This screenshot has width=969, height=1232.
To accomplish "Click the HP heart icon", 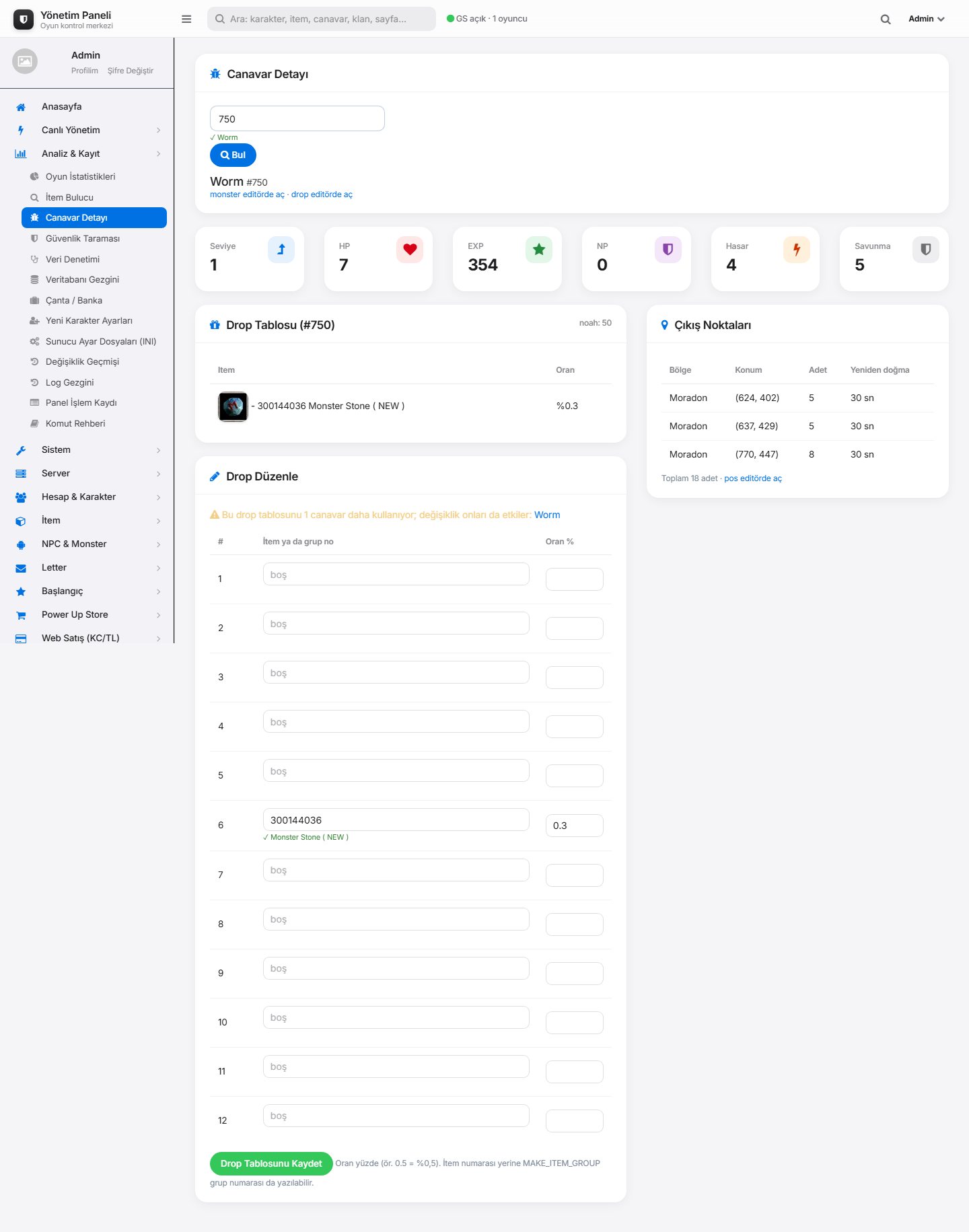I will (410, 250).
